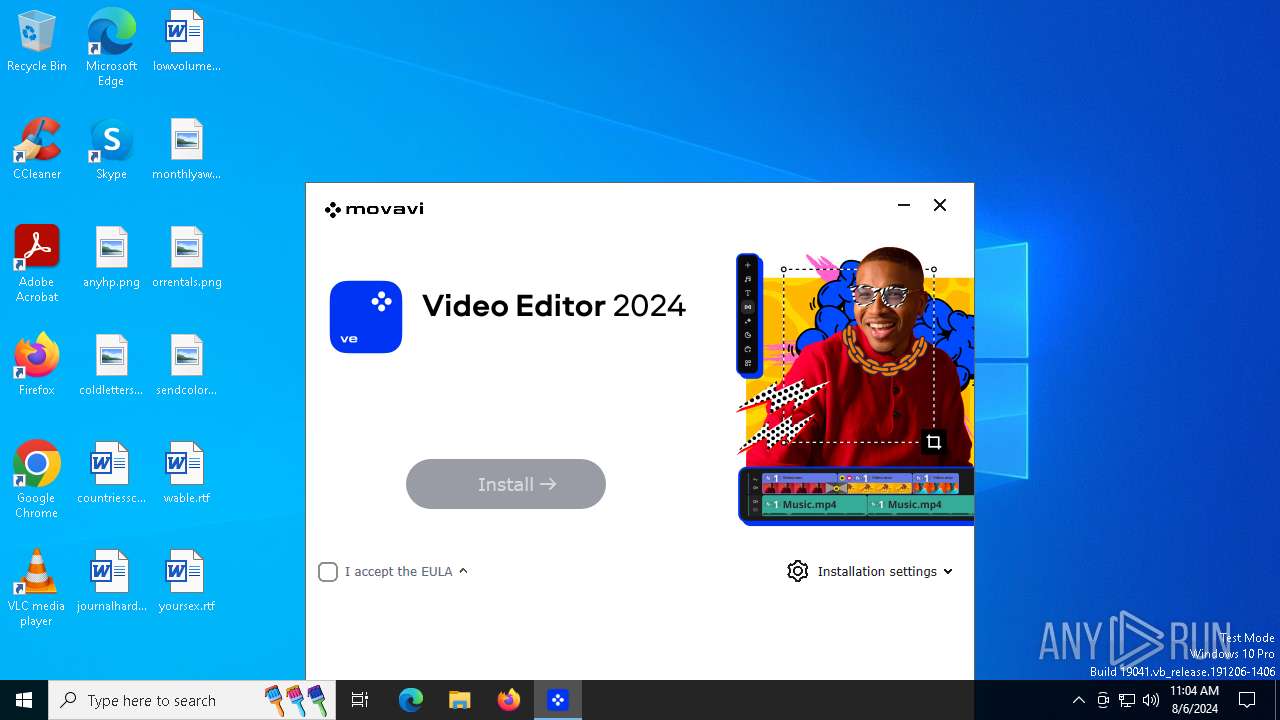Open Firefox from the taskbar
Screen dimensions: 1280x720
[509, 700]
